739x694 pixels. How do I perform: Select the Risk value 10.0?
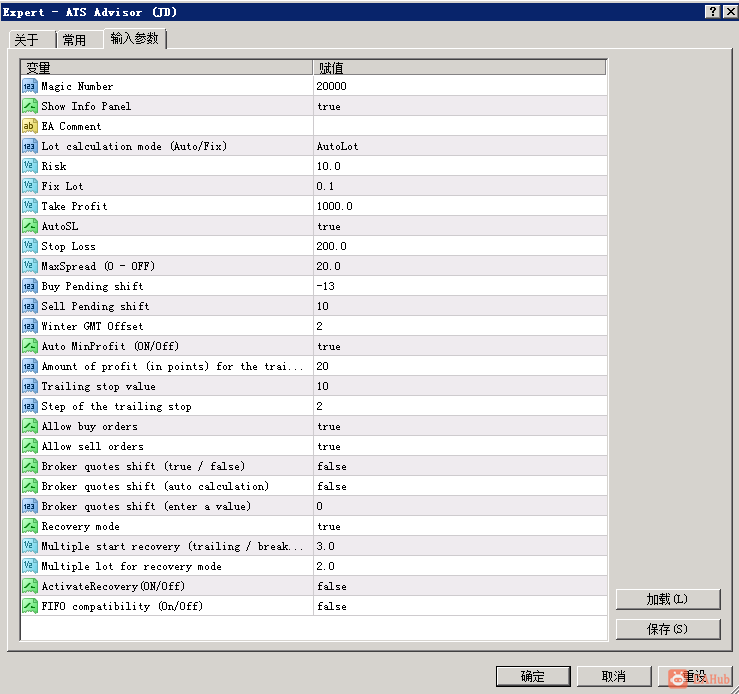[x=460, y=166]
